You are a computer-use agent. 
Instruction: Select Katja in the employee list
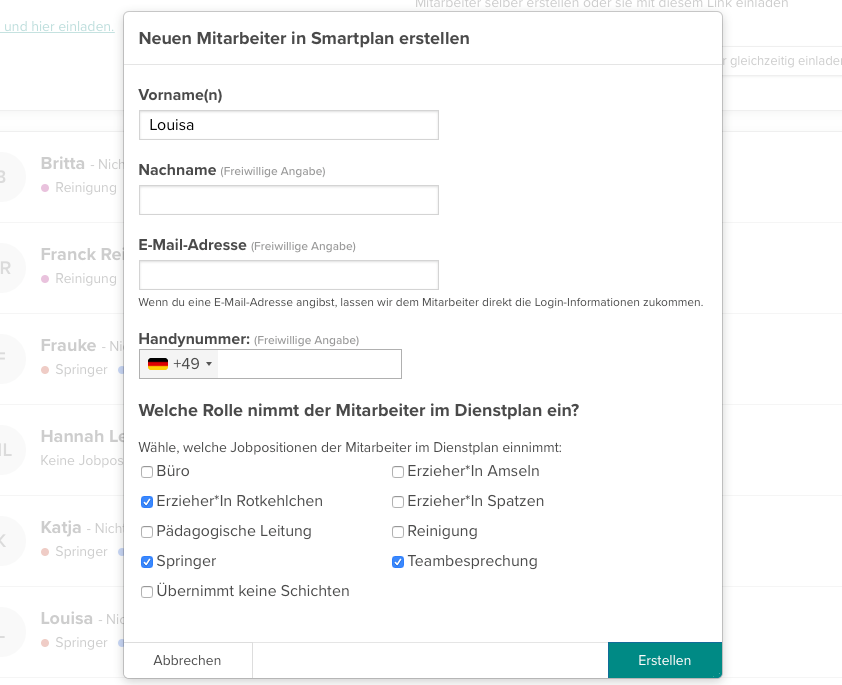pos(61,527)
